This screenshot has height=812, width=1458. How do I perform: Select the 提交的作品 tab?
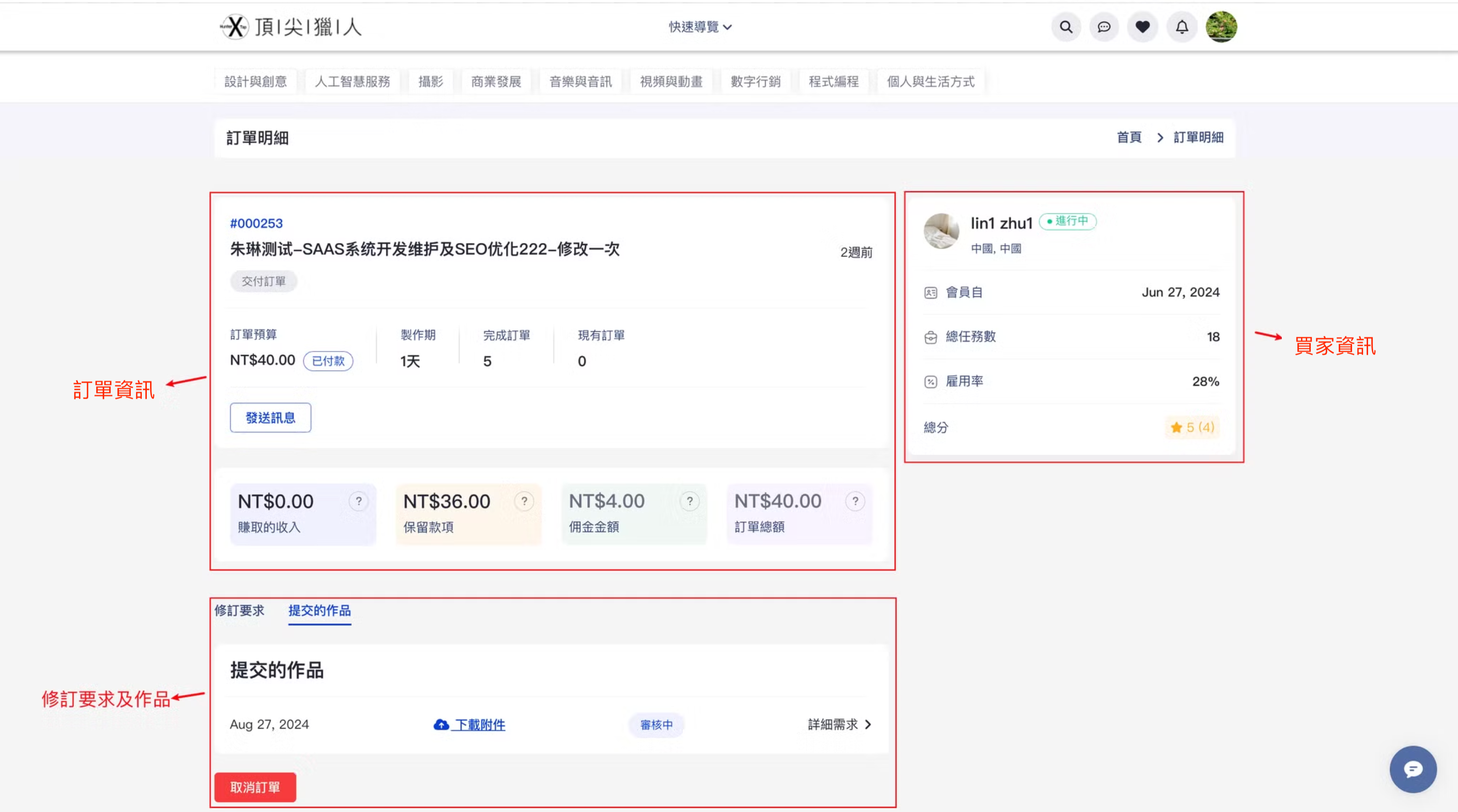point(319,610)
